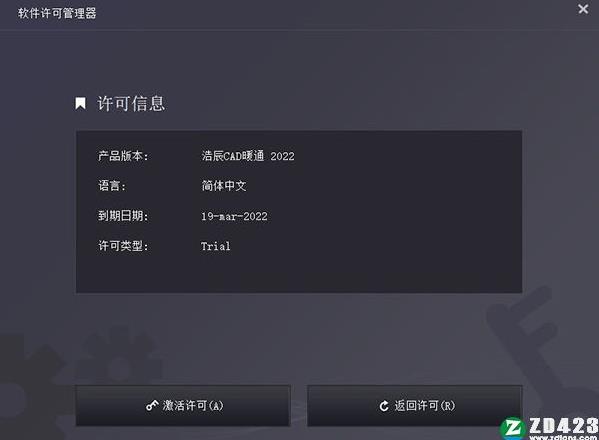This screenshot has width=599, height=440.
Task: Select the Trial license type value
Action: click(x=215, y=246)
